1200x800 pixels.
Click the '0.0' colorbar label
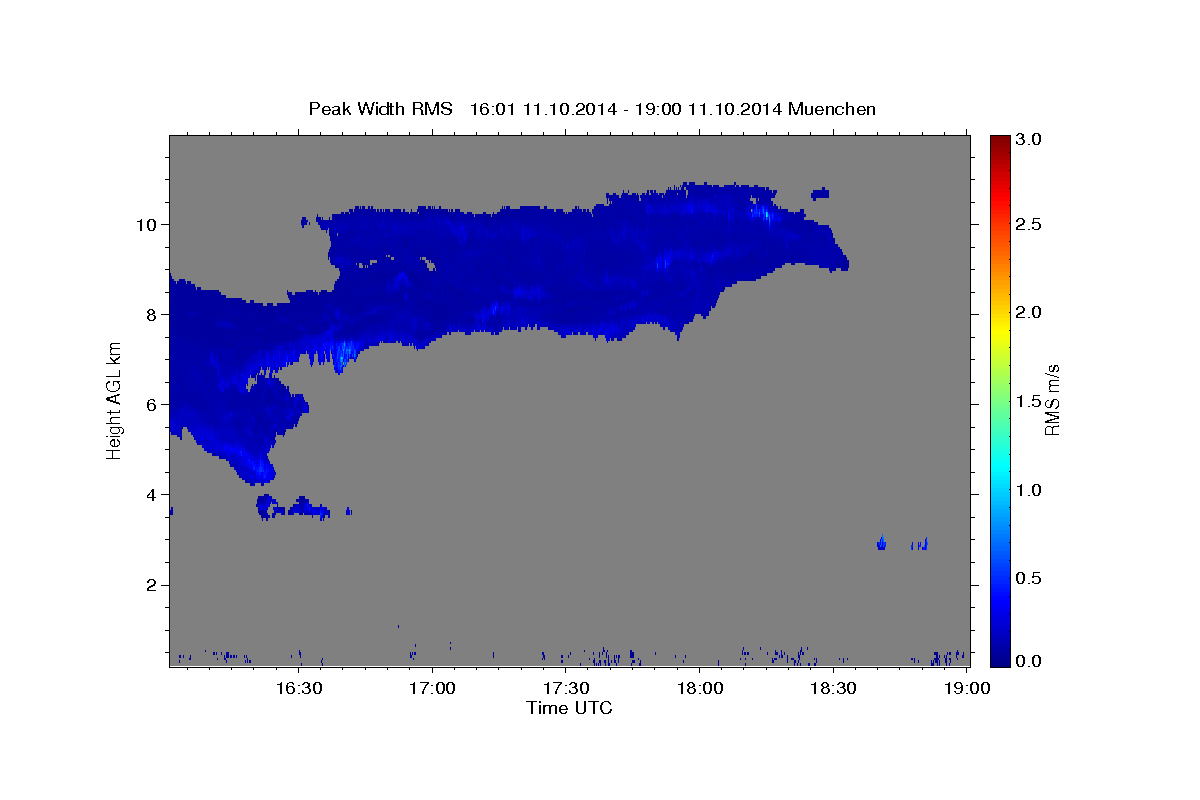[x=1030, y=661]
